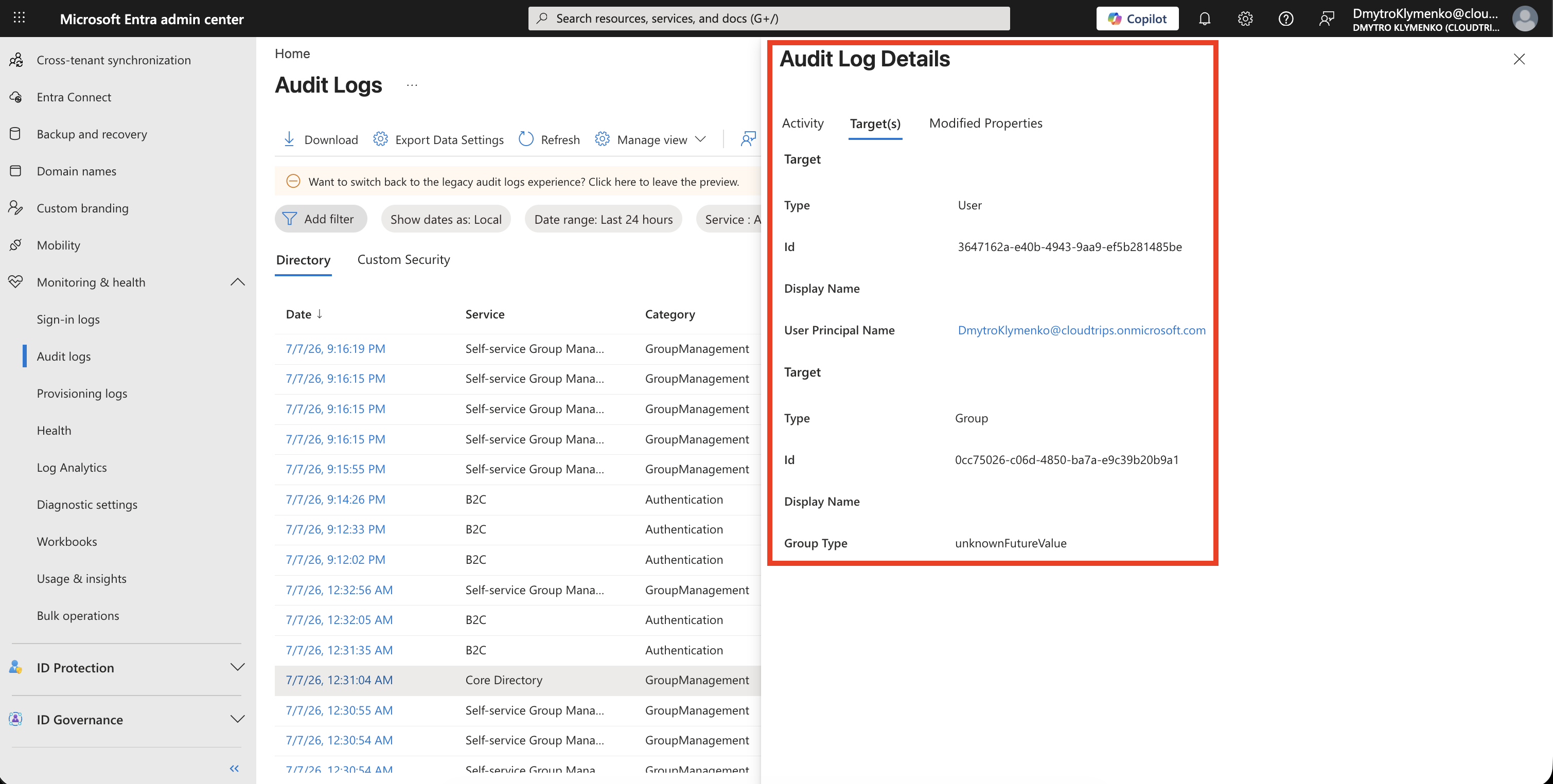Close the Audit Log Details panel

(x=1519, y=59)
